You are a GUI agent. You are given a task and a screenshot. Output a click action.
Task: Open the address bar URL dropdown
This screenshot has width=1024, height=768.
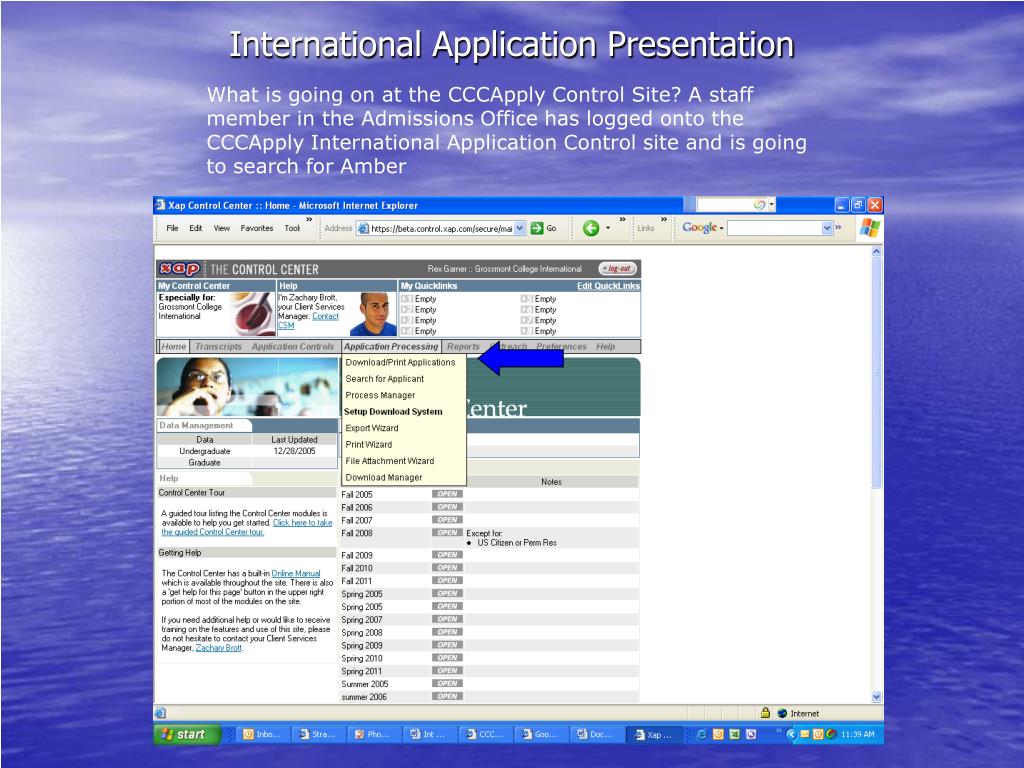pyautogui.click(x=520, y=228)
